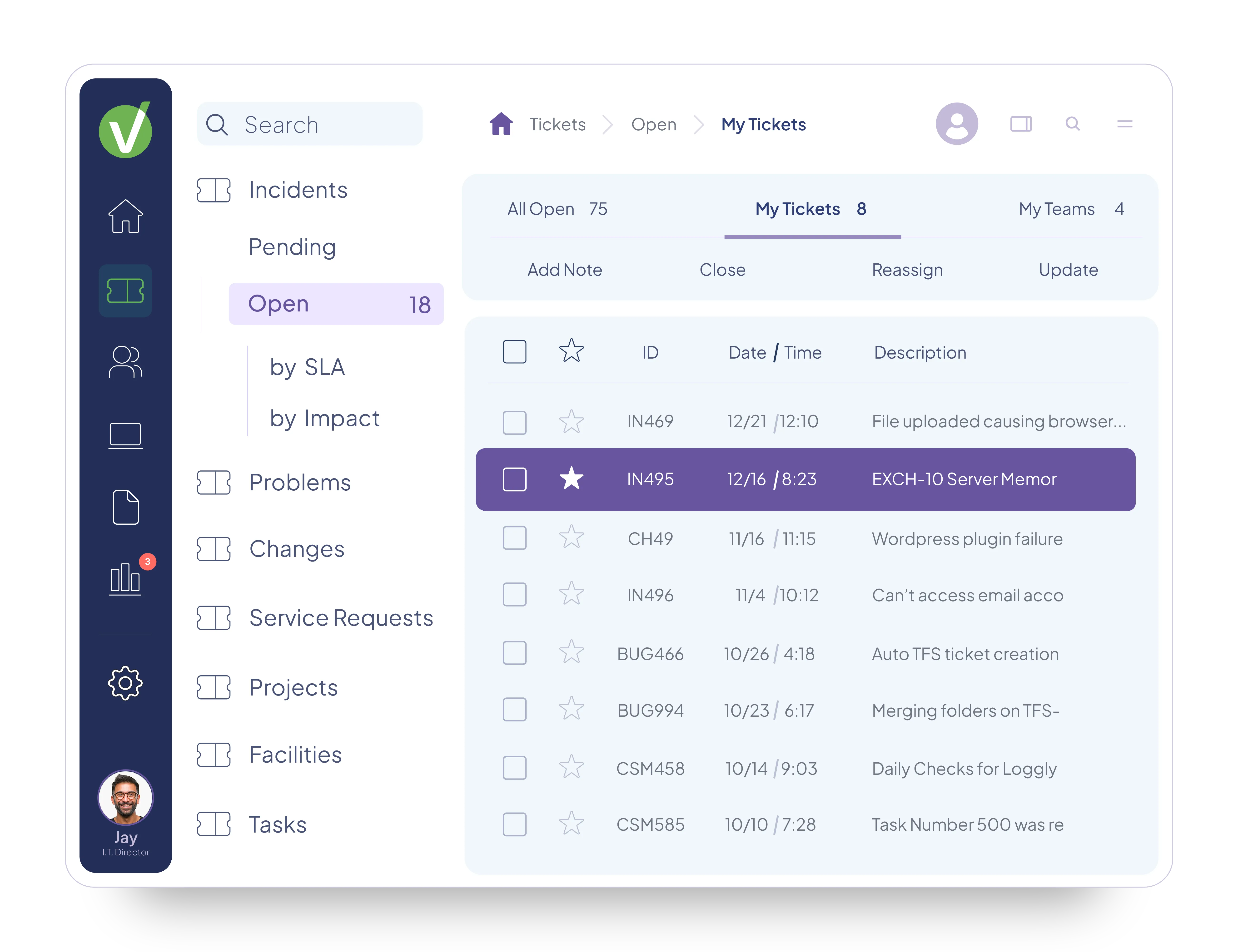This screenshot has height=952, width=1238.
Task: Sort by the Date / Time column header
Action: (x=775, y=352)
